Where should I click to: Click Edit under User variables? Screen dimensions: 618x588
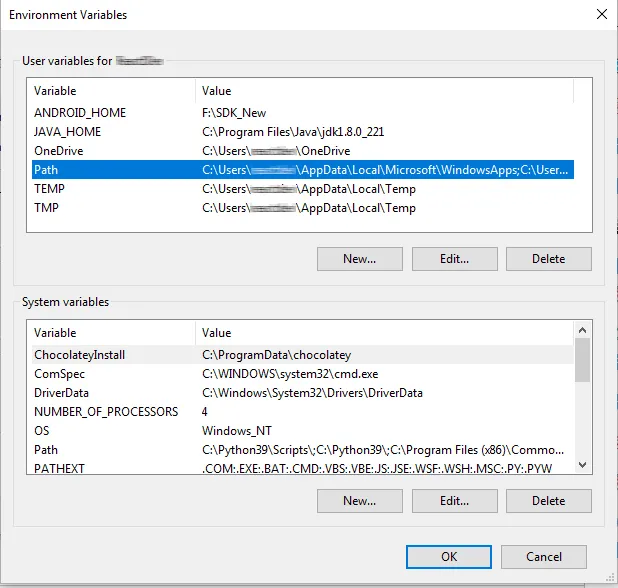coord(454,259)
